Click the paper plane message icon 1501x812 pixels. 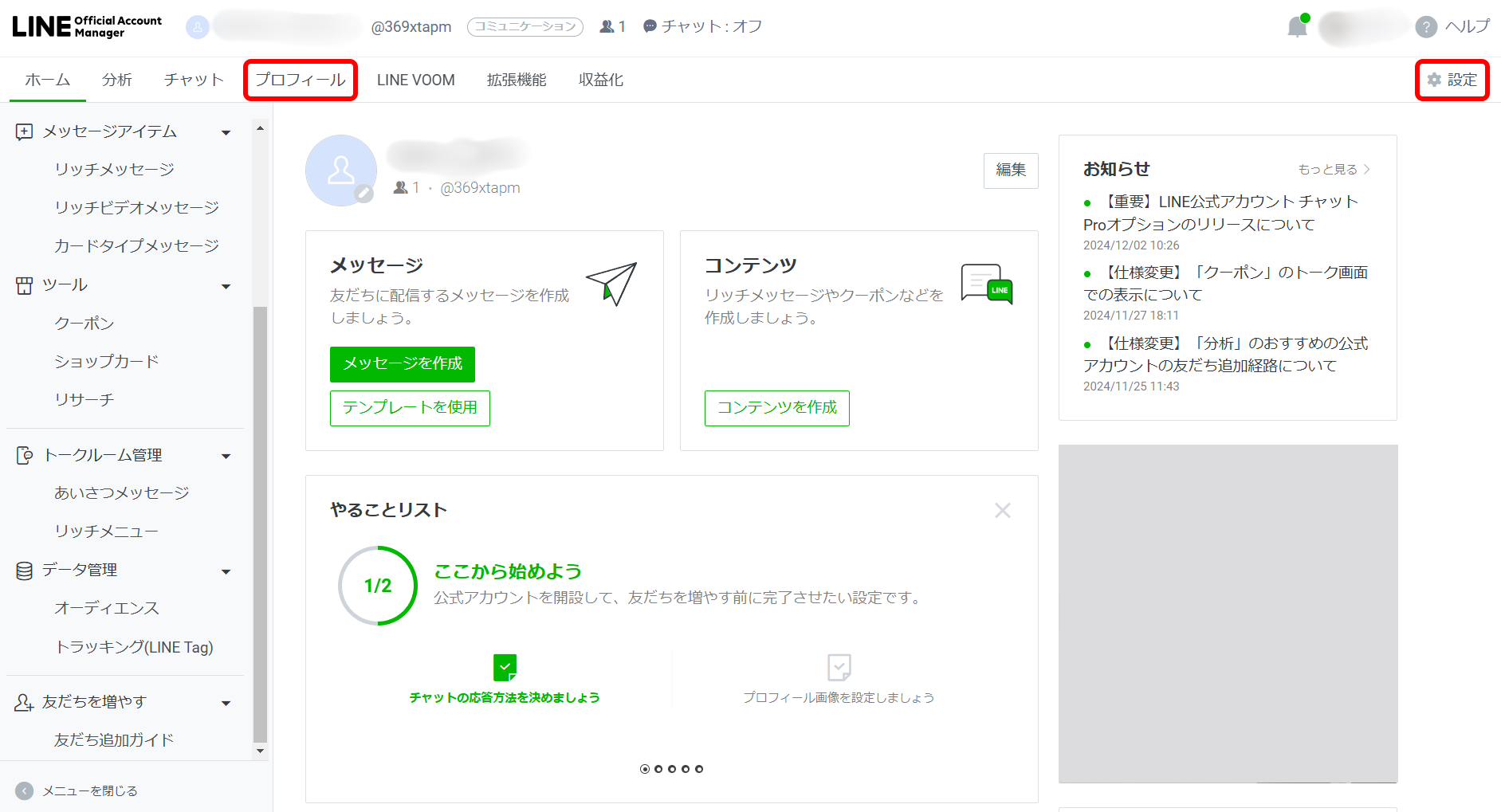pyautogui.click(x=611, y=284)
